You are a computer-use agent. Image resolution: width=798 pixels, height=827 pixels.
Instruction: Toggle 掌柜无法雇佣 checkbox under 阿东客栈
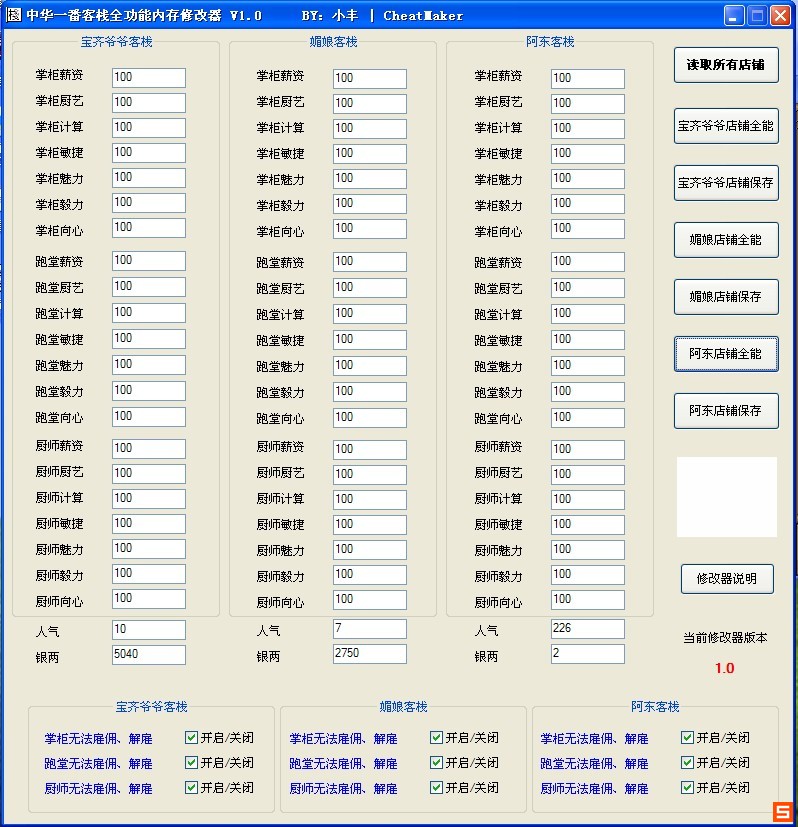tap(688, 738)
